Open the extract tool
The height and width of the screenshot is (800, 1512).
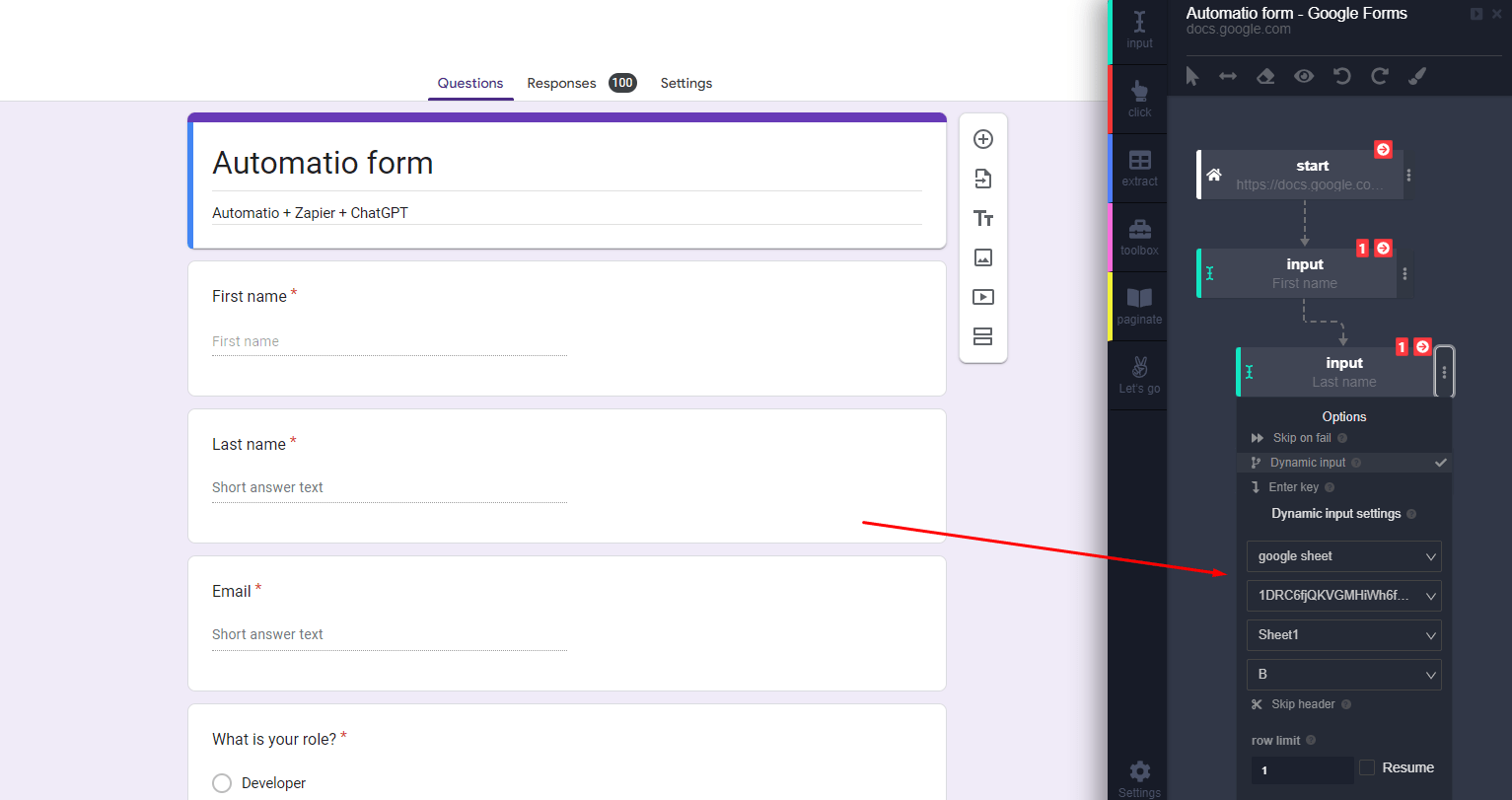tap(1139, 168)
